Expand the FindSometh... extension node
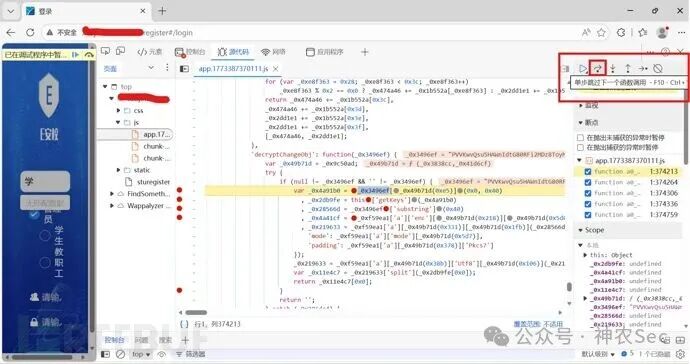Screen dimensions: 690x364 112,194
